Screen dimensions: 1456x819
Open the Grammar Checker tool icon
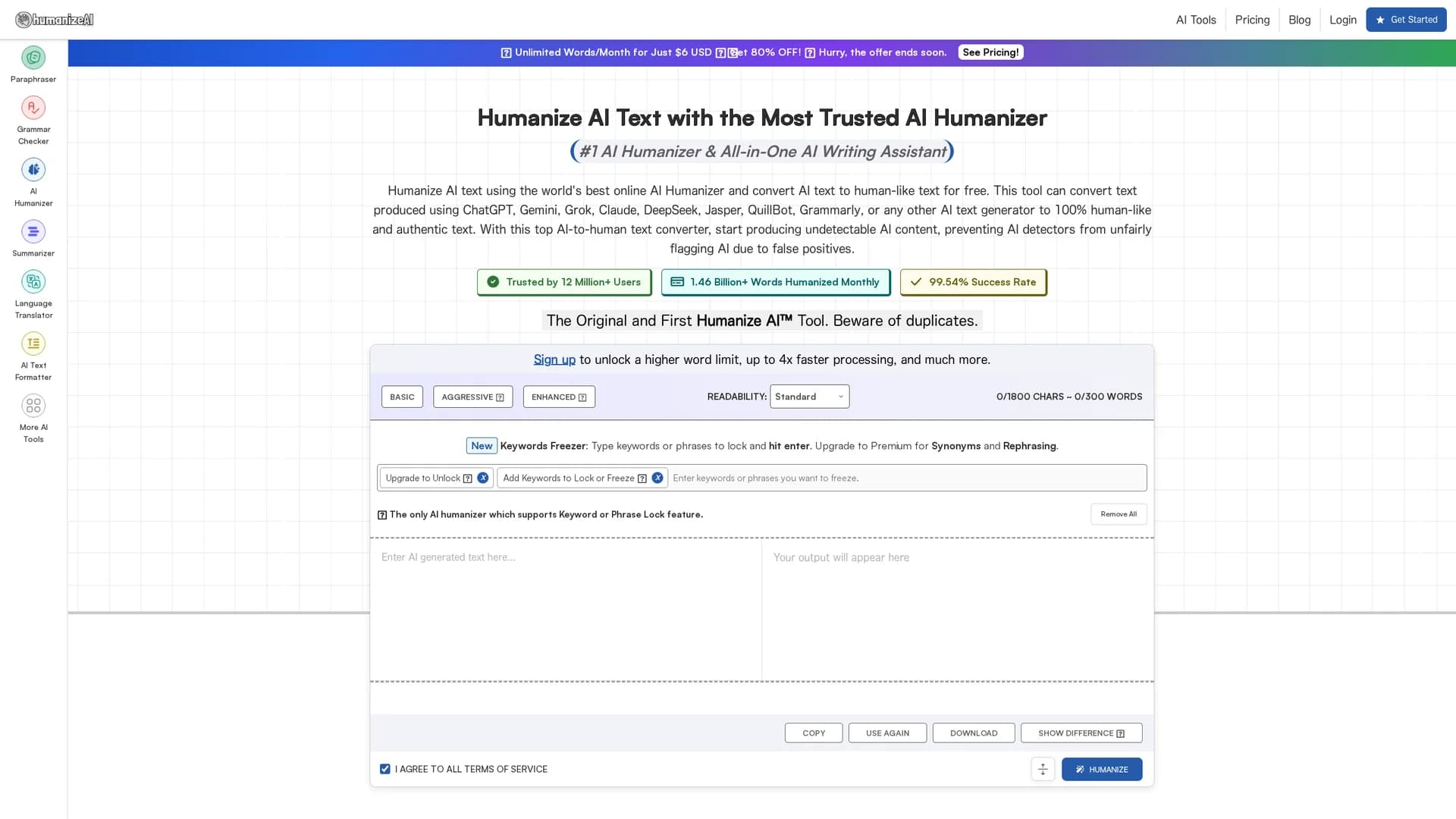point(33,108)
